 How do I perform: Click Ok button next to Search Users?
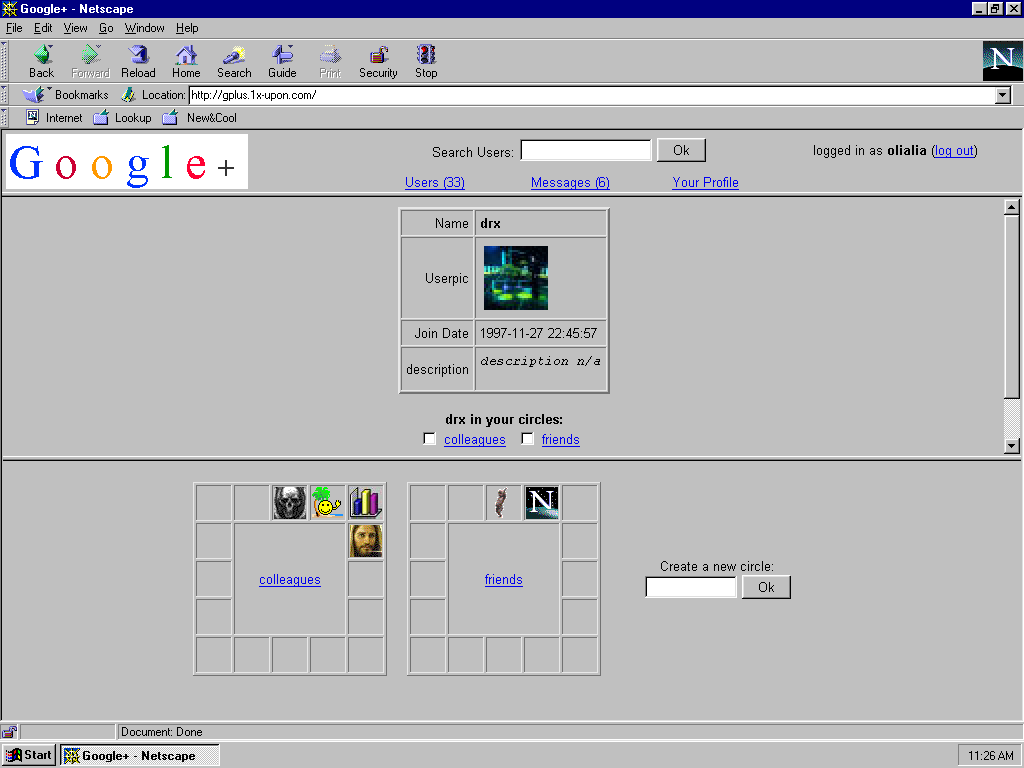(x=681, y=150)
